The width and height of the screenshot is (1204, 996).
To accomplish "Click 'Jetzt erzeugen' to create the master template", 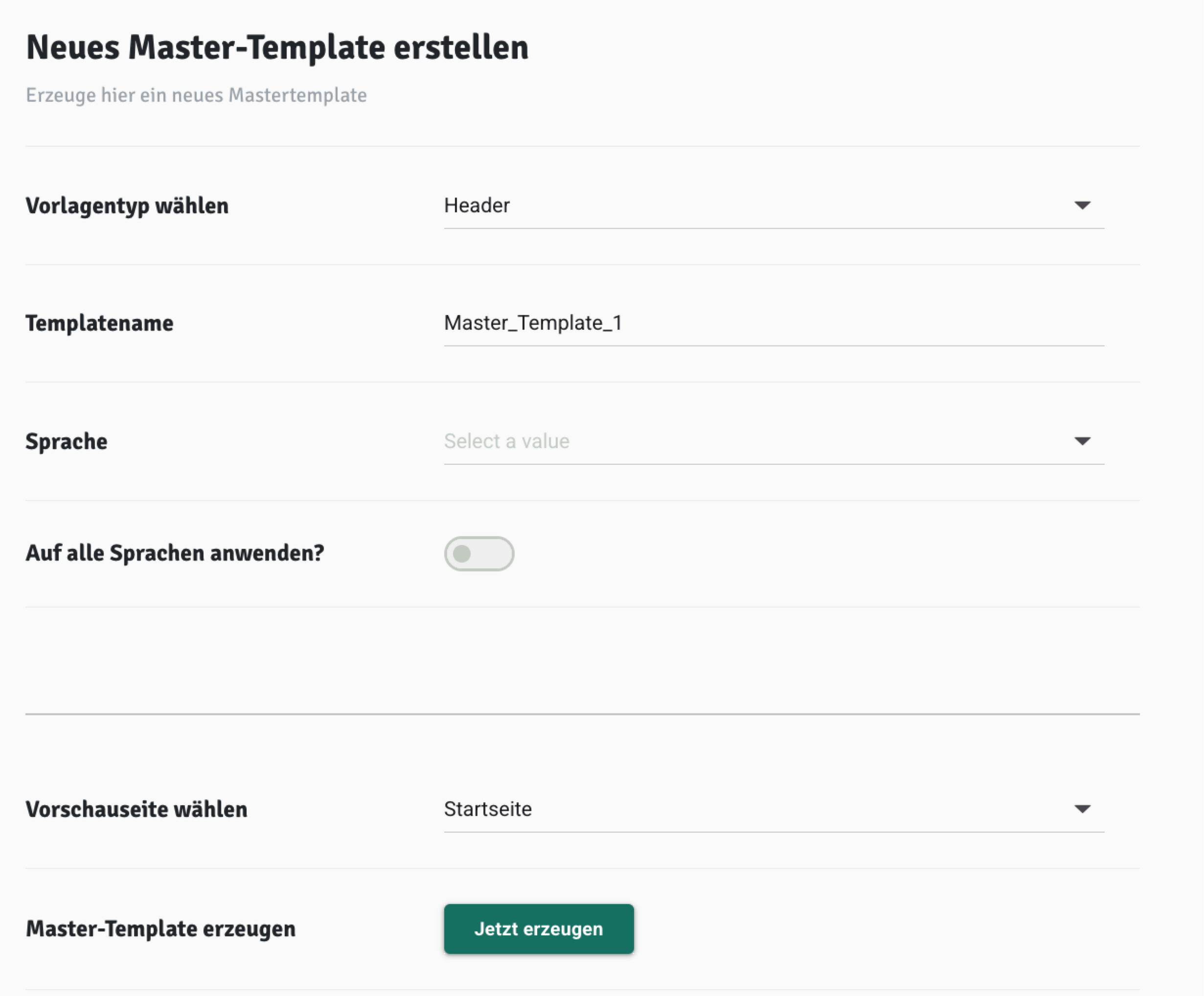I will (538, 929).
